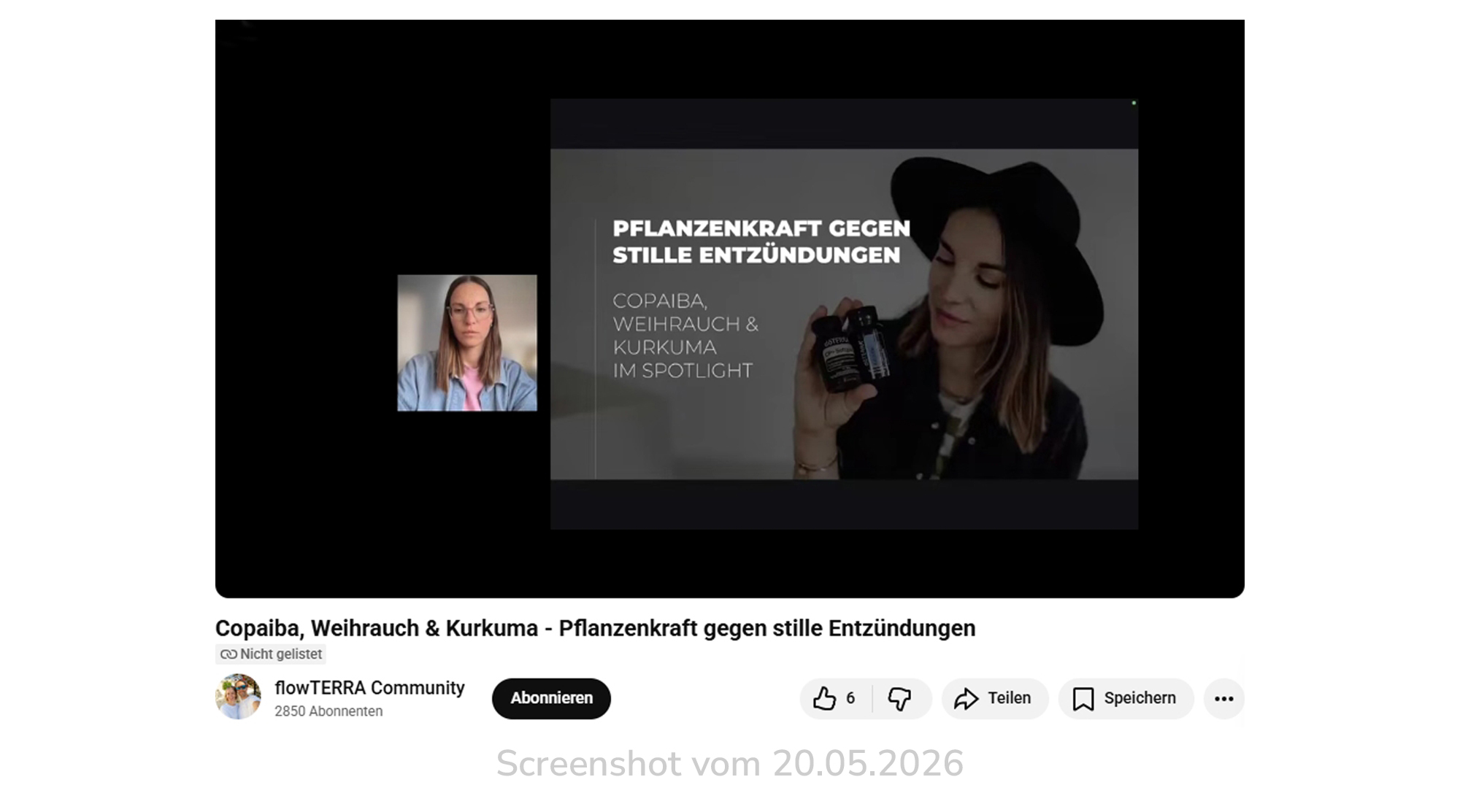The image size is (1460, 812).
Task: Click the video title text
Action: (x=595, y=628)
